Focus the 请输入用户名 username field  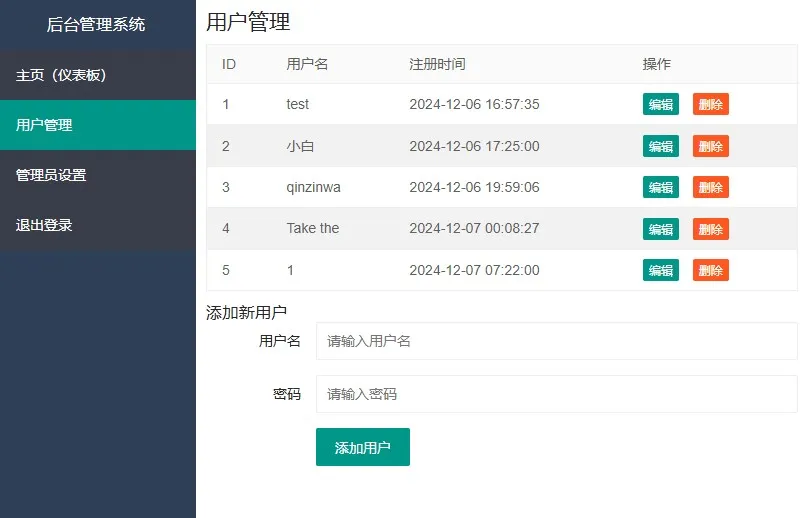click(557, 341)
